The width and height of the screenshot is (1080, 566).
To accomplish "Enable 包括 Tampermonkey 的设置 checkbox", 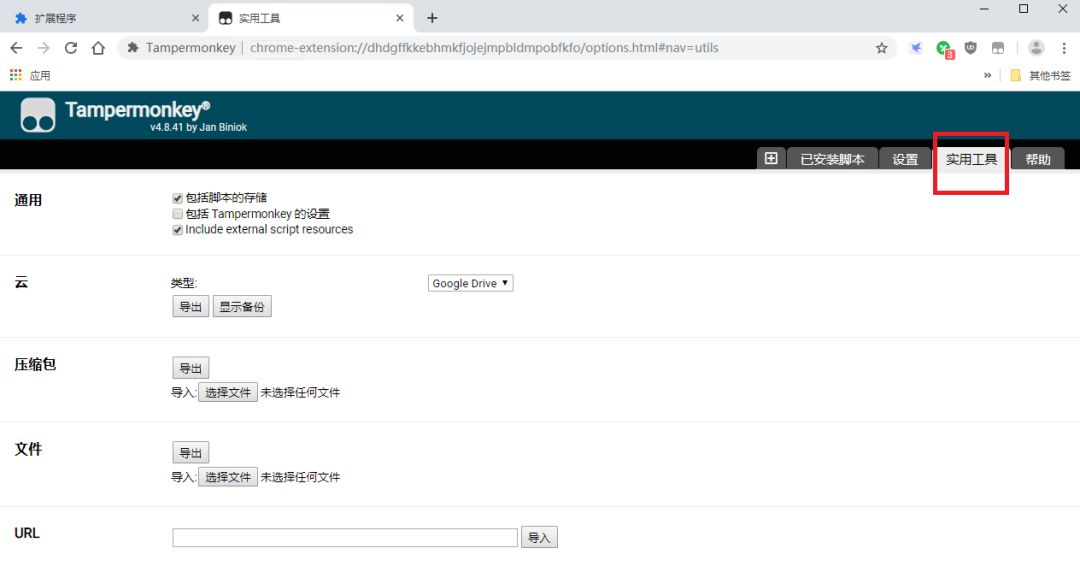I will pos(178,214).
